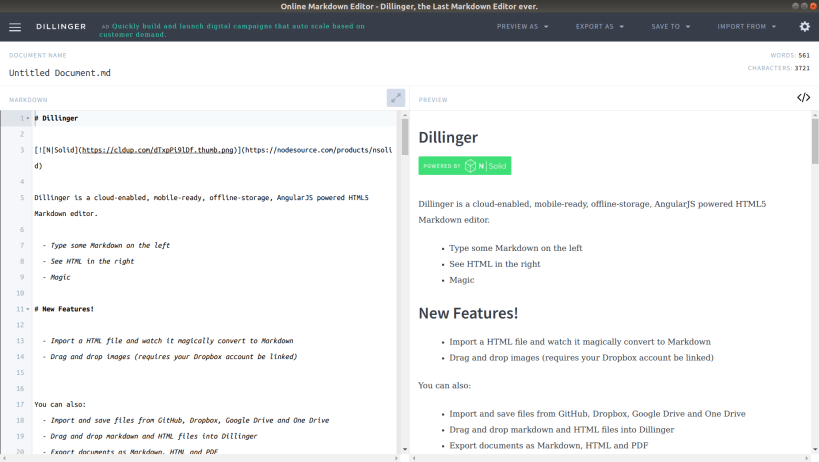Open the hamburger sidebar menu
The height and width of the screenshot is (462, 819).
coord(15,27)
